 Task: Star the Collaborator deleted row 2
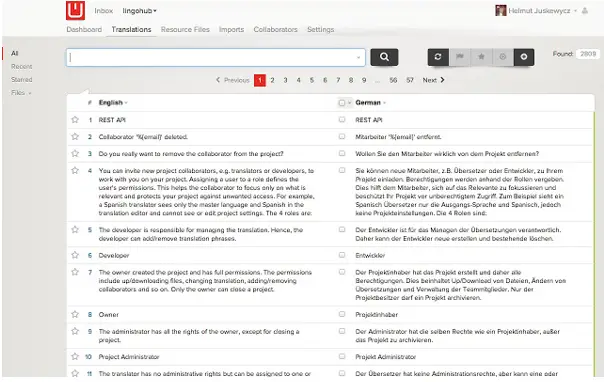[75, 137]
